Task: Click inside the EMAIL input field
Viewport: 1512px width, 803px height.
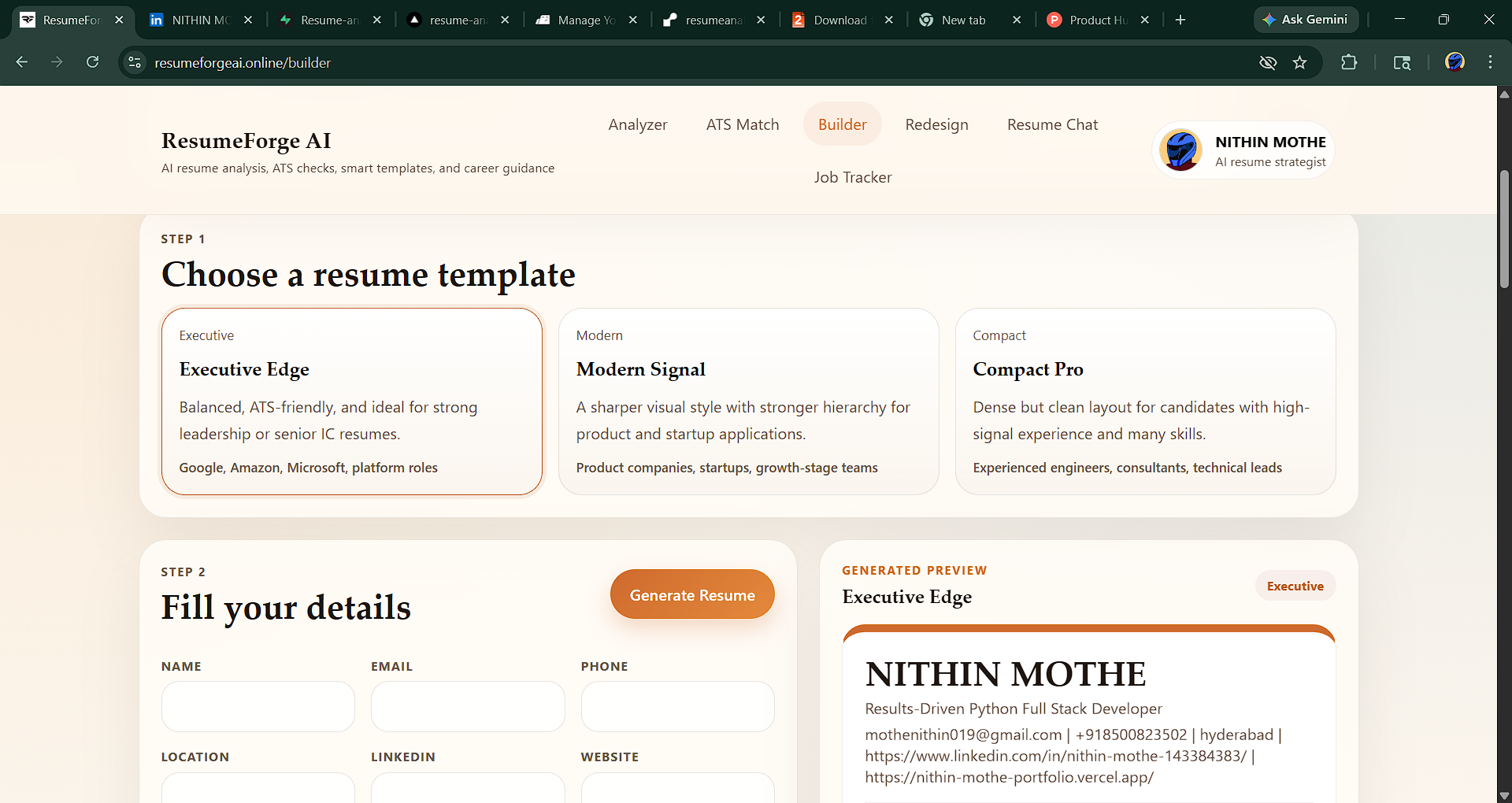Action: [x=467, y=706]
